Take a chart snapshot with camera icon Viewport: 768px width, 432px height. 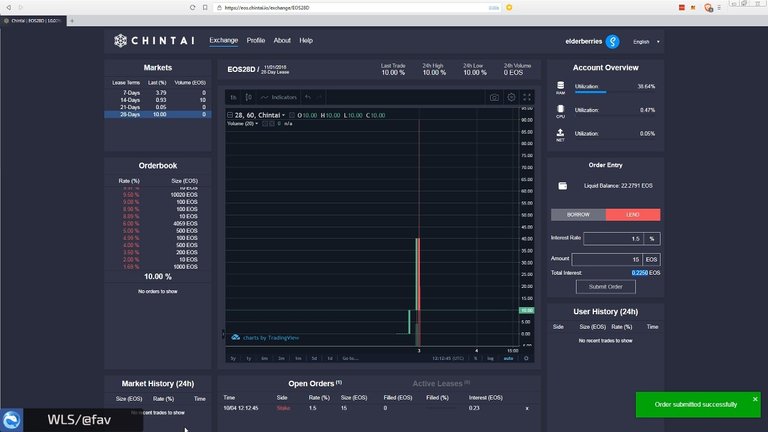pyautogui.click(x=494, y=97)
